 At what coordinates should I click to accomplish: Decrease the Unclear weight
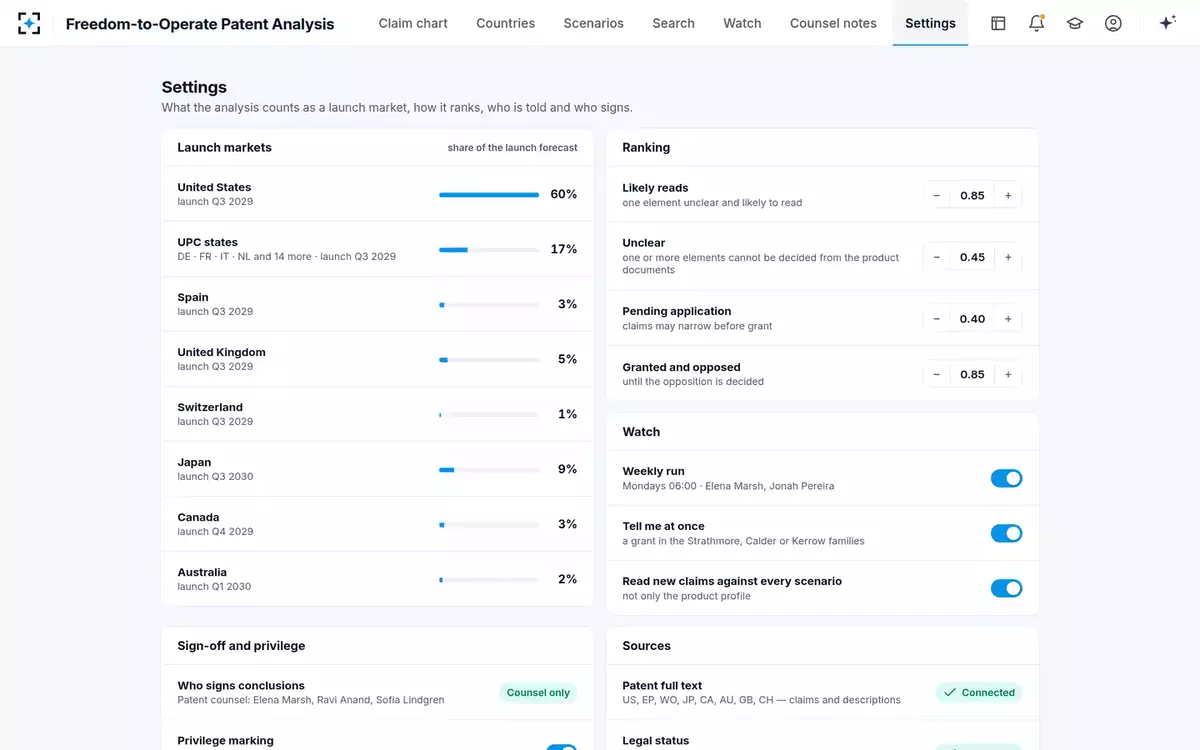pos(936,257)
